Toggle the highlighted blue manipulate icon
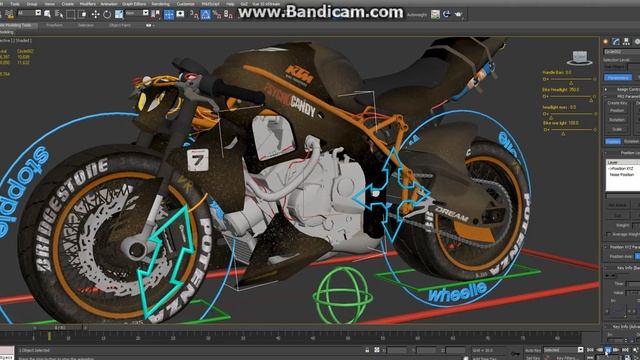The image size is (640, 360). [x=169, y=15]
